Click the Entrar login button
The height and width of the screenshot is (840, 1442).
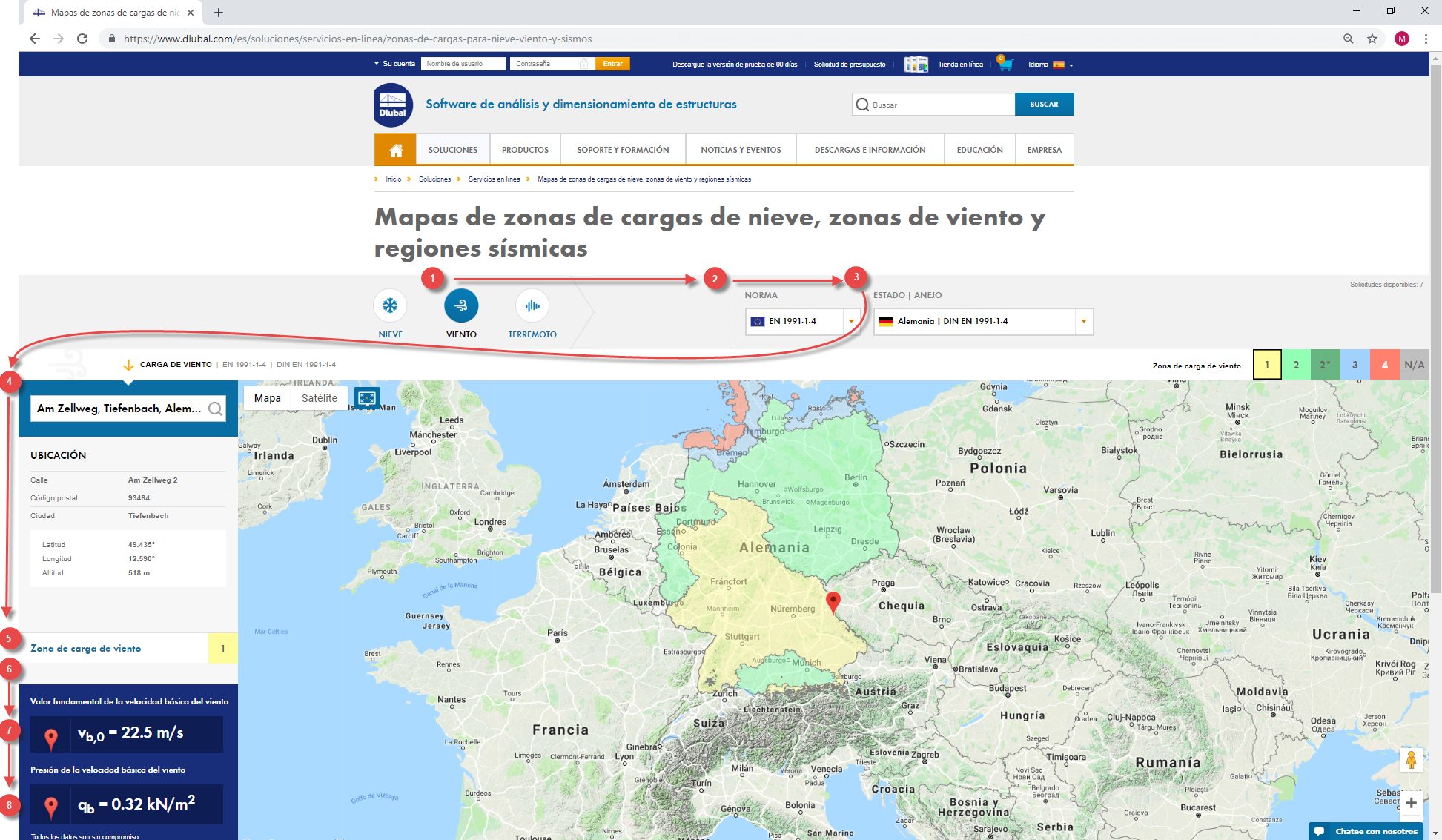coord(612,64)
